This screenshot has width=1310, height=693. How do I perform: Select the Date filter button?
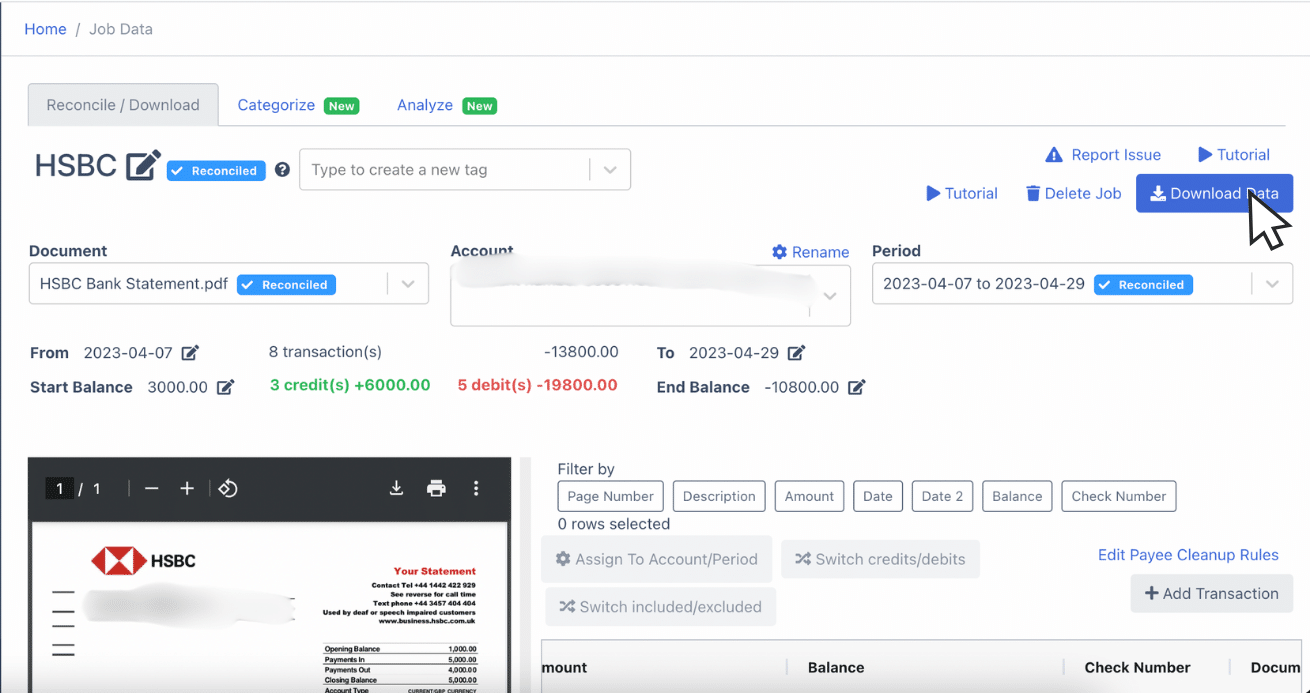click(x=878, y=496)
